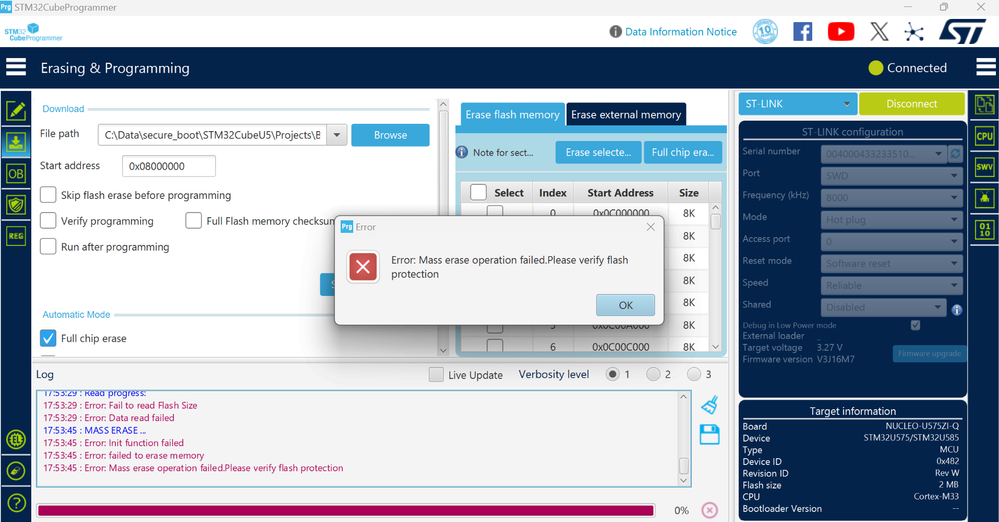Clear the log with the broom icon
The height and width of the screenshot is (522, 999).
click(x=710, y=405)
